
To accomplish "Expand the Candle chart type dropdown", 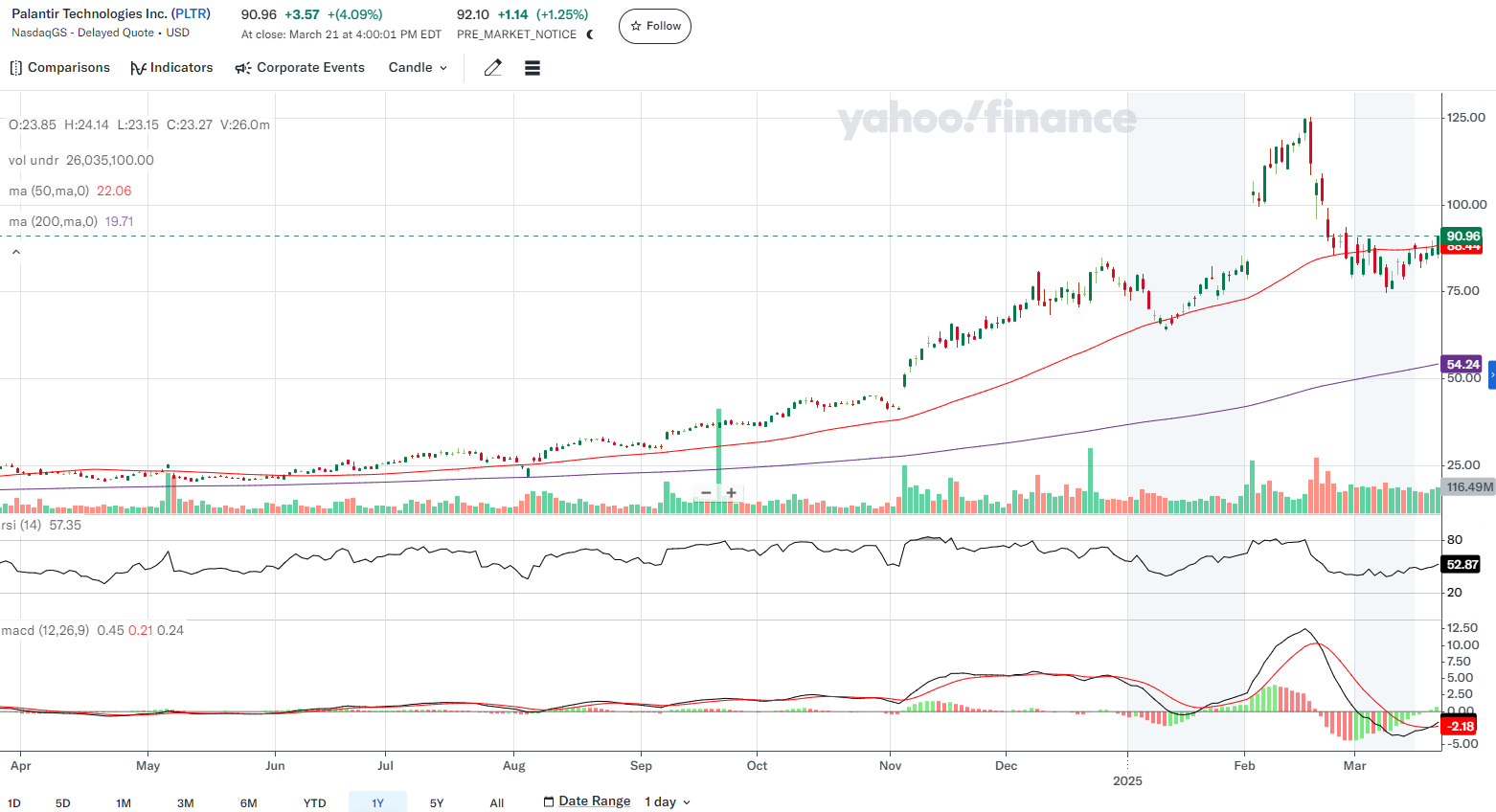I will tap(418, 68).
